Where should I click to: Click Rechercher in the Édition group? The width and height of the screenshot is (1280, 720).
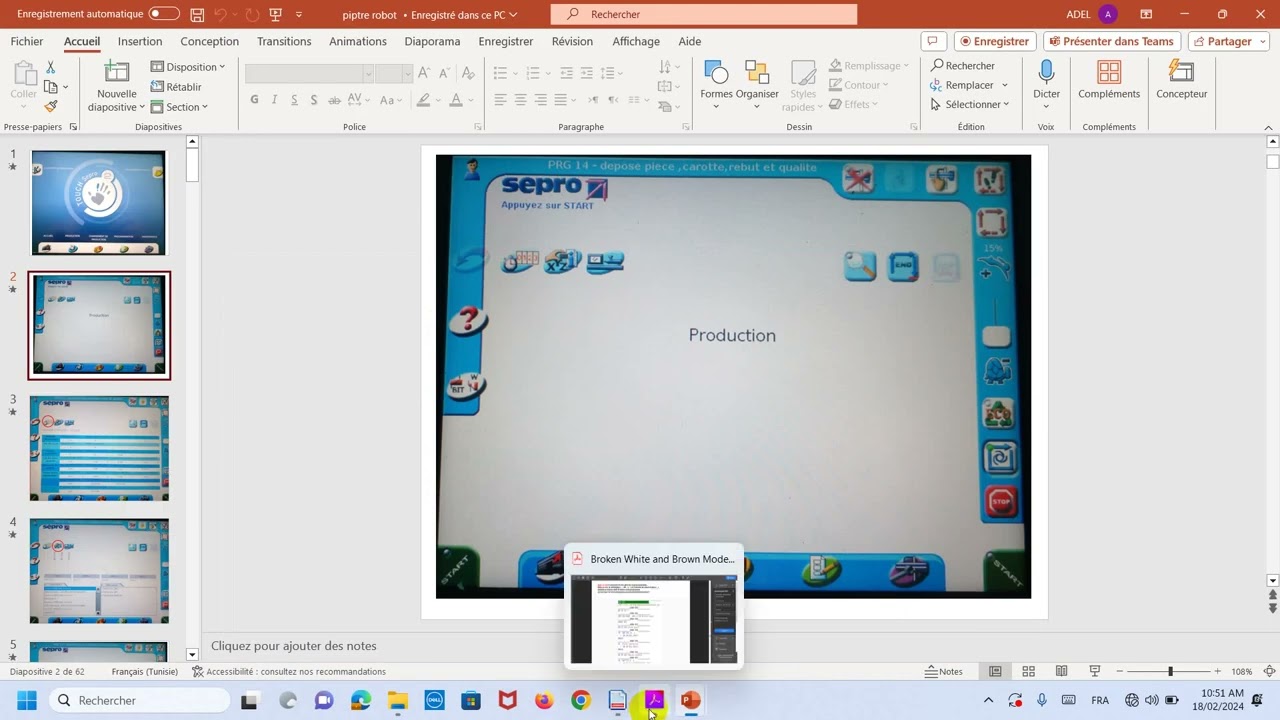click(963, 66)
